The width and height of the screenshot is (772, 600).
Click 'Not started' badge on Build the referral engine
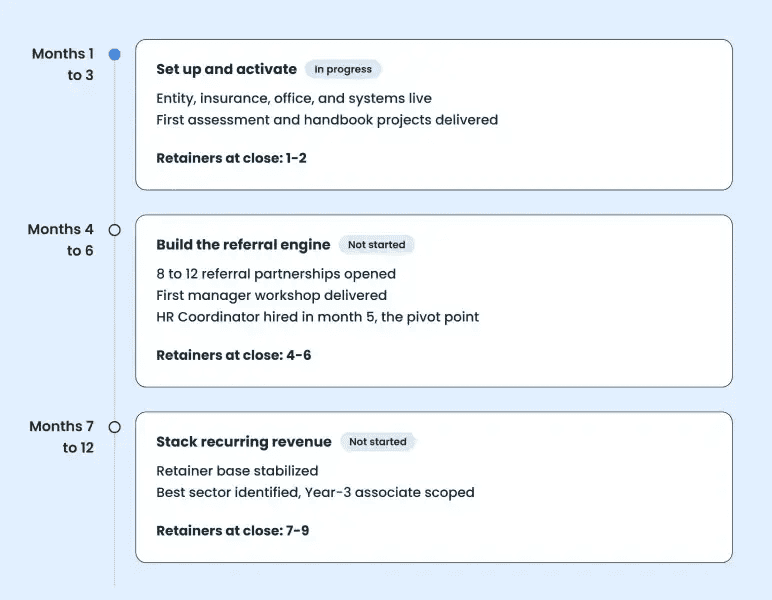[x=377, y=245]
